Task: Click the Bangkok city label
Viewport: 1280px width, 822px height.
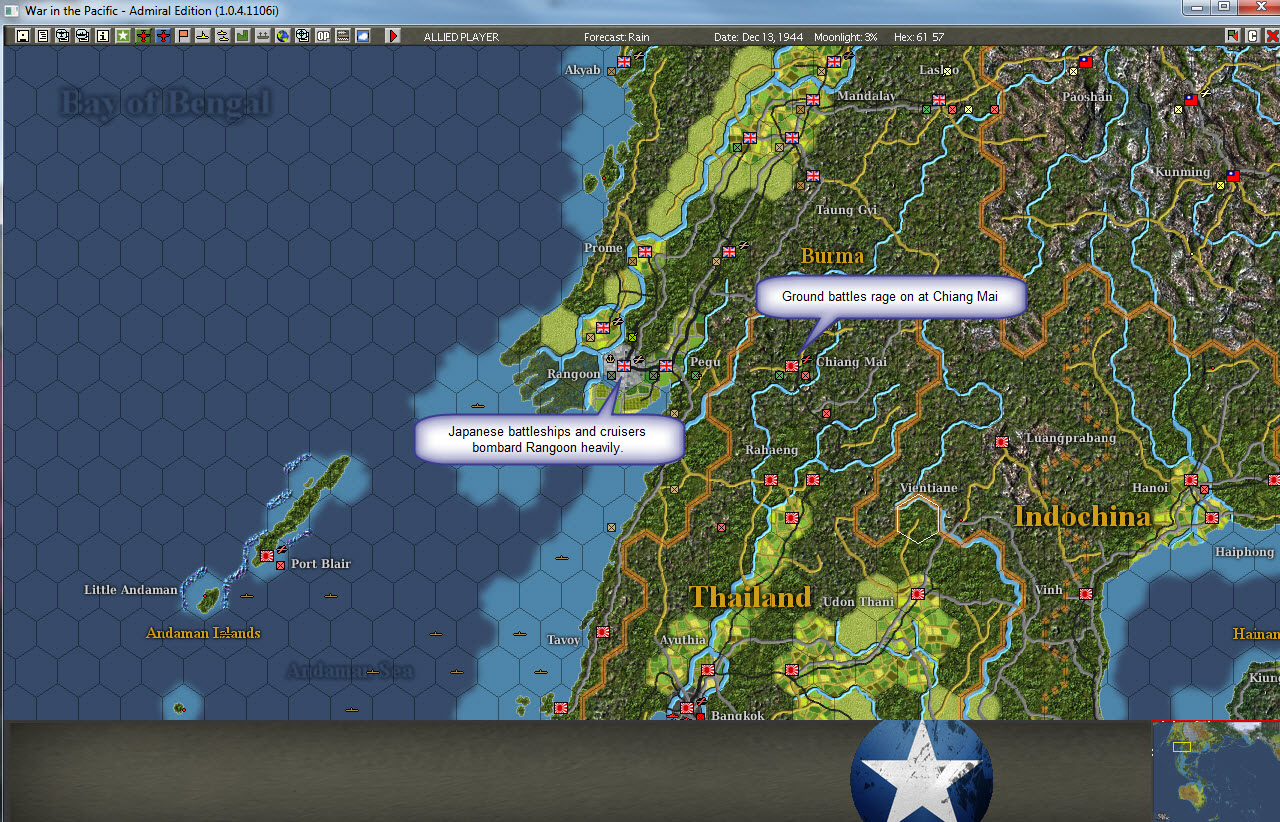Action: point(737,715)
